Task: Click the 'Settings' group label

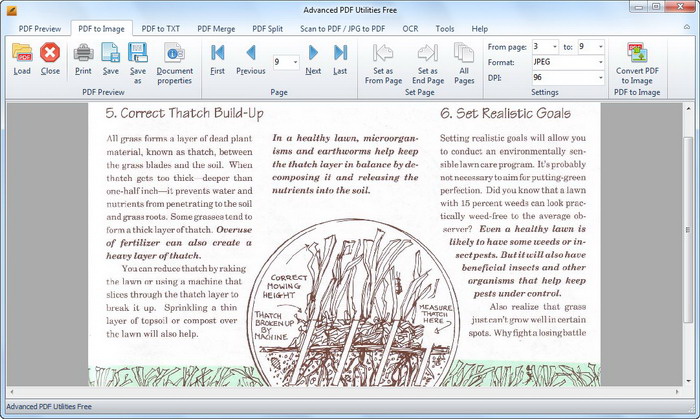Action: [x=545, y=92]
